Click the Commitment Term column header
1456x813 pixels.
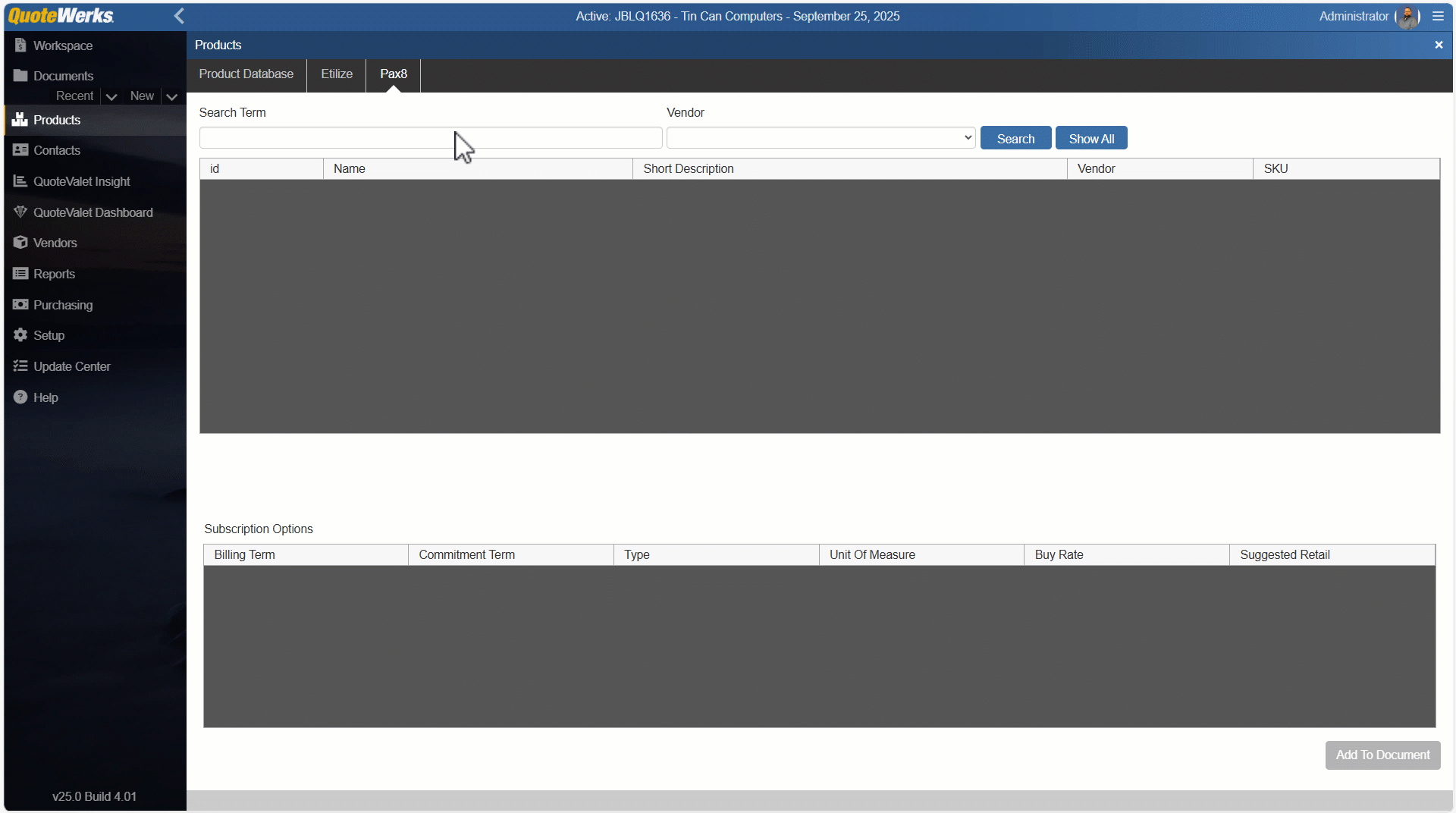point(511,555)
